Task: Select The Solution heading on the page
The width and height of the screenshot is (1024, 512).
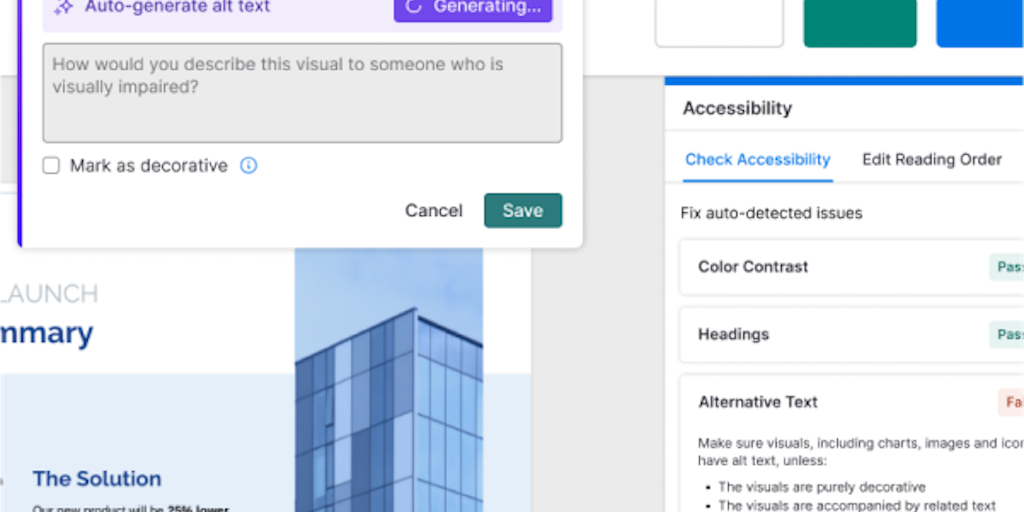Action: (x=97, y=479)
